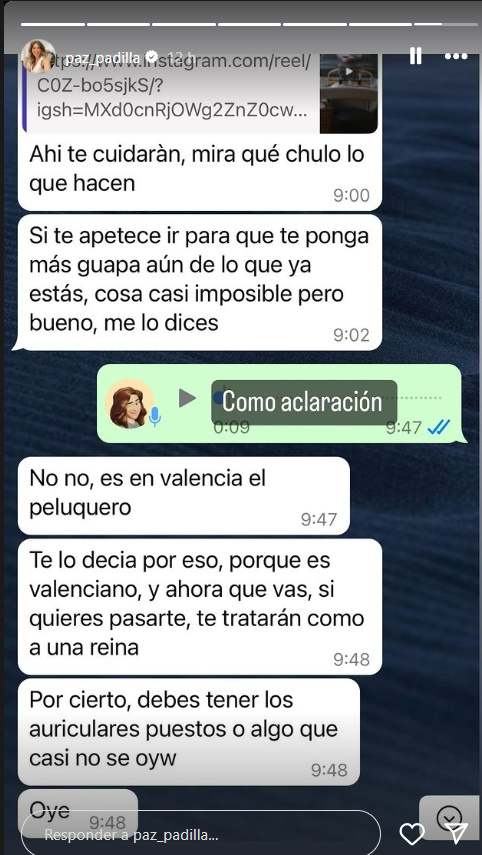The image size is (482, 855).
Task: Click the reel video thumbnail in link preview
Action: click(x=348, y=93)
